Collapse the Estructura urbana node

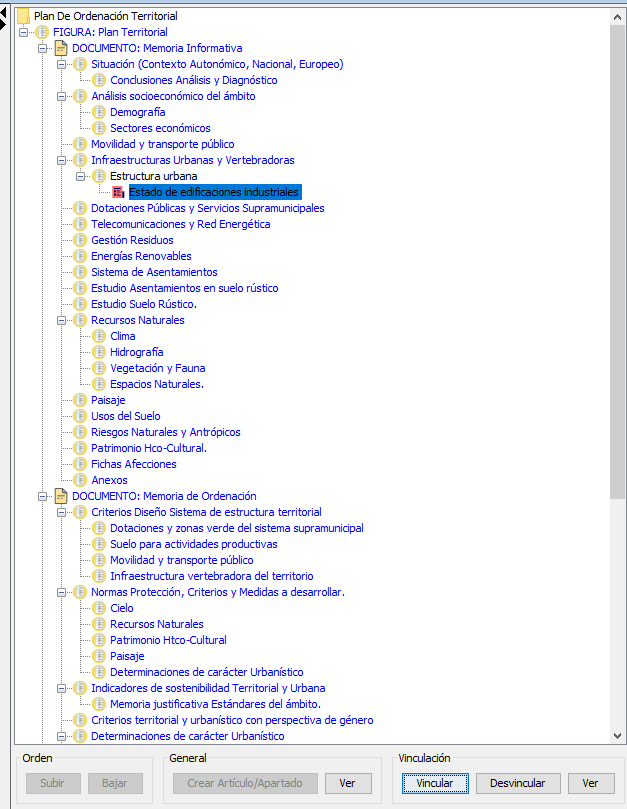[81, 176]
